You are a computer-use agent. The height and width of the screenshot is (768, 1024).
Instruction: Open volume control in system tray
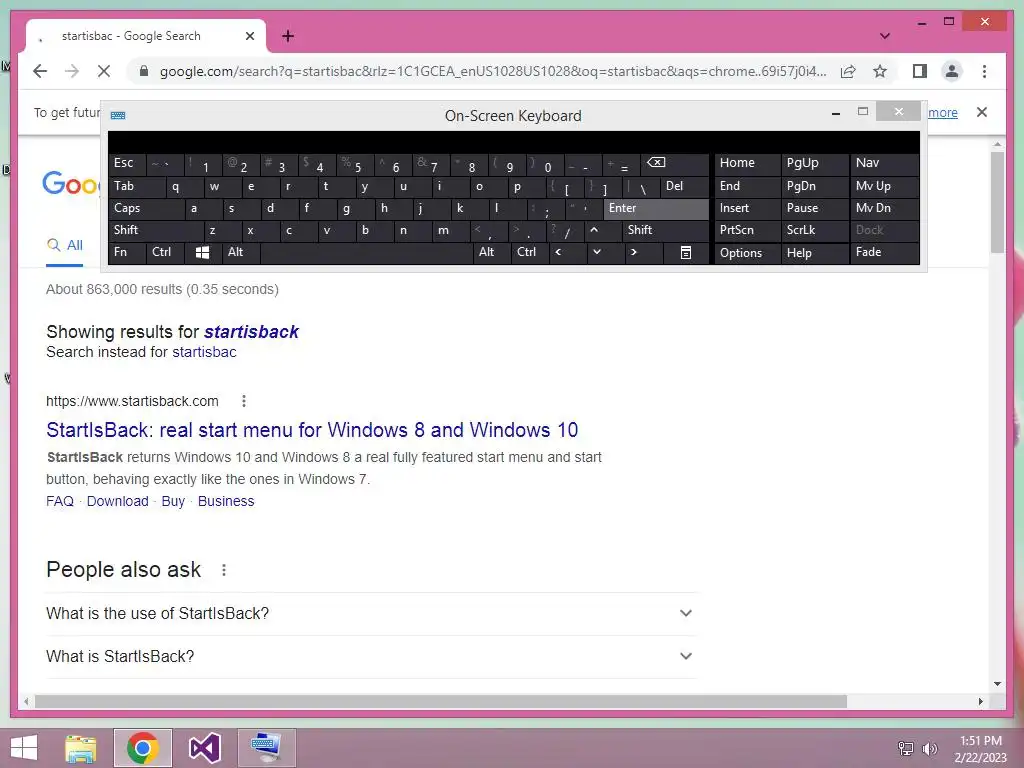(x=929, y=748)
